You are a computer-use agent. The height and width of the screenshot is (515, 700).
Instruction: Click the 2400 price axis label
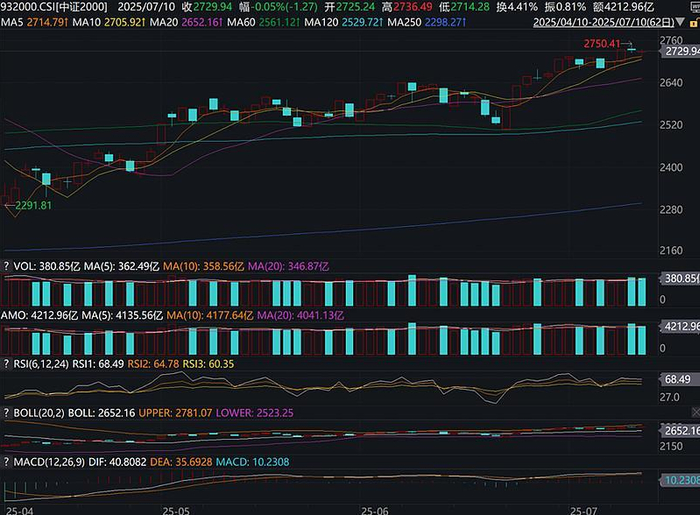[x=671, y=167]
